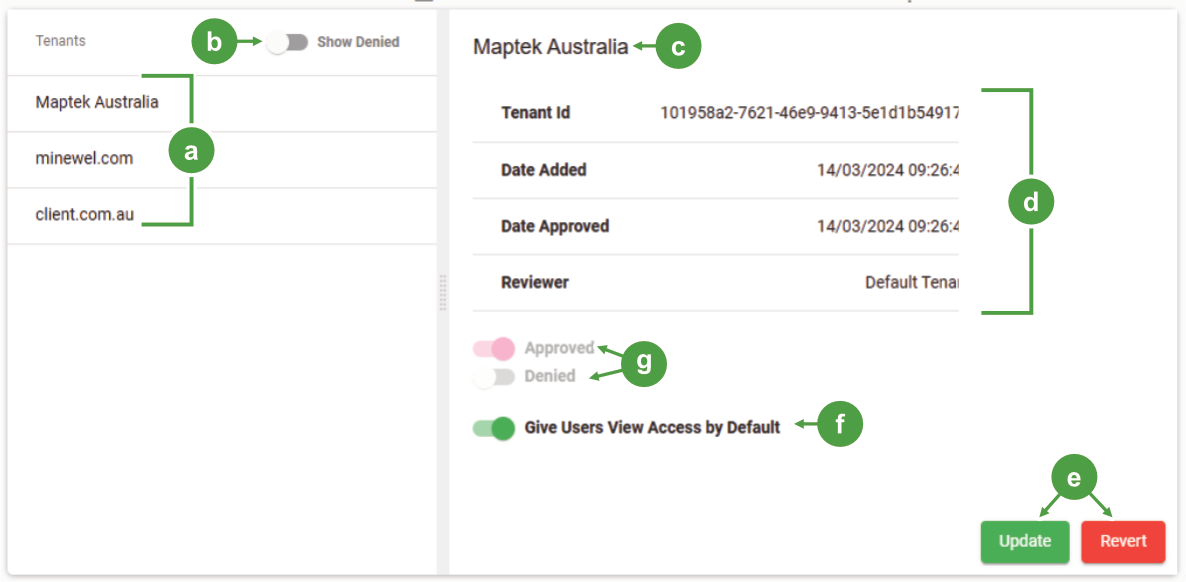
Task: Select the client.com.au tenant
Action: 222,216
